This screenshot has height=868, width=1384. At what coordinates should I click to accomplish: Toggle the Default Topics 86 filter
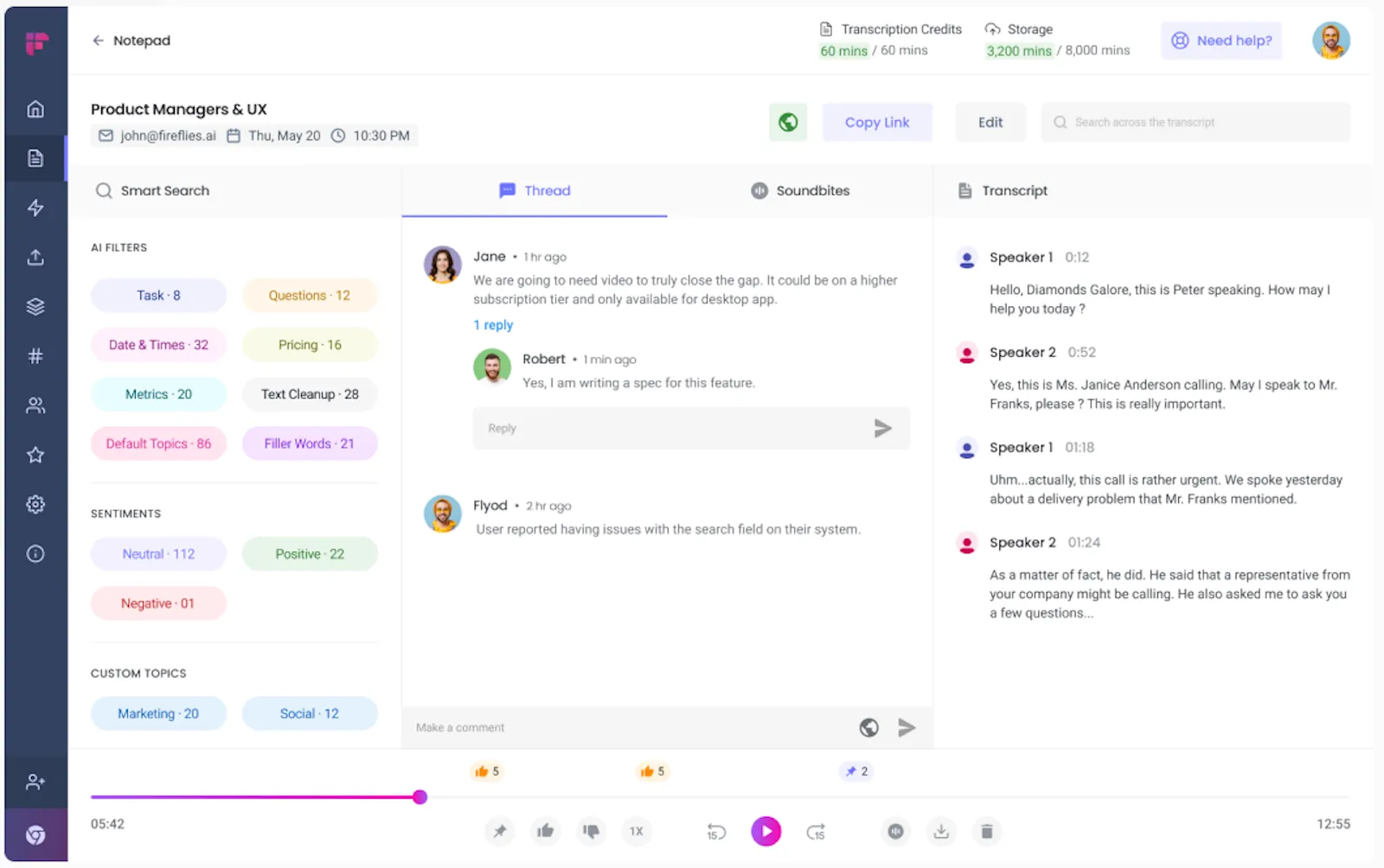tap(158, 444)
